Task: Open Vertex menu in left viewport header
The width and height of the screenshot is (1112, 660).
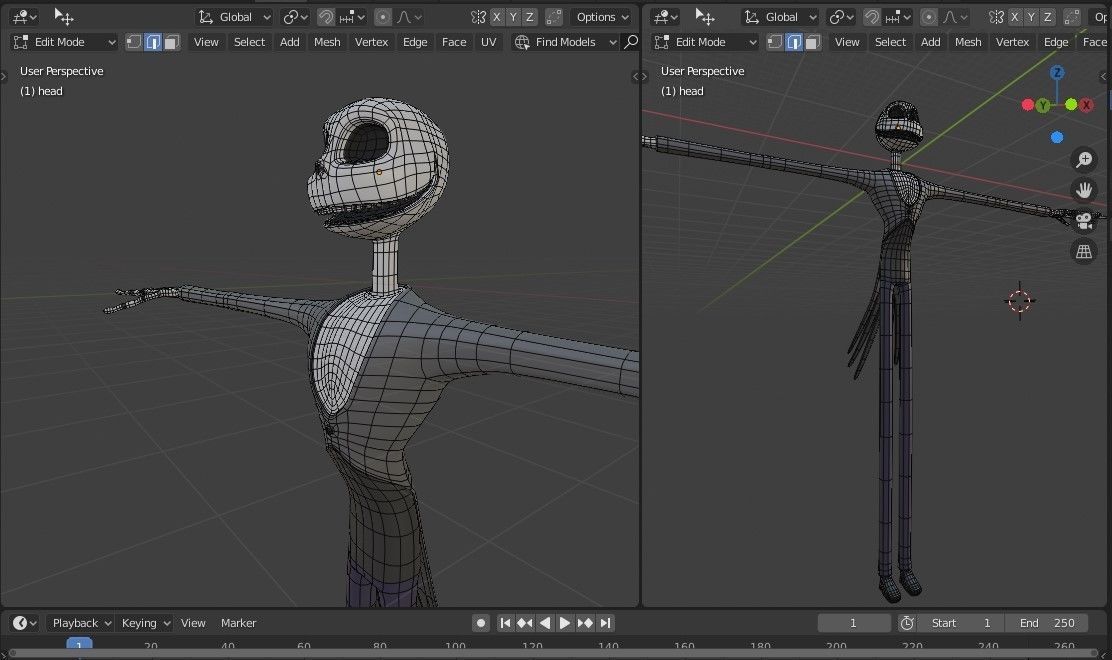Action: tap(371, 42)
